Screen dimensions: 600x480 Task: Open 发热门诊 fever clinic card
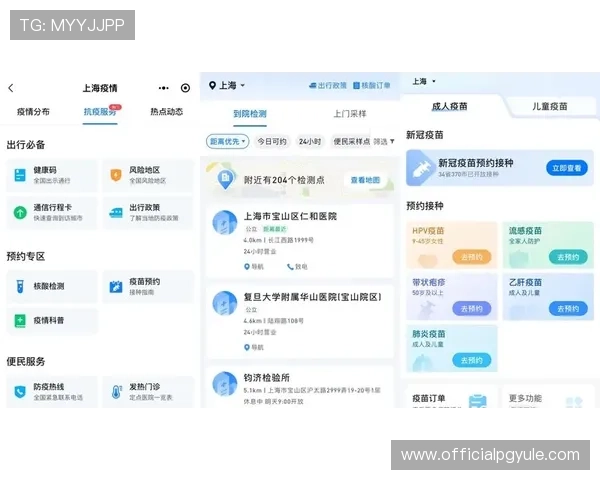148,392
